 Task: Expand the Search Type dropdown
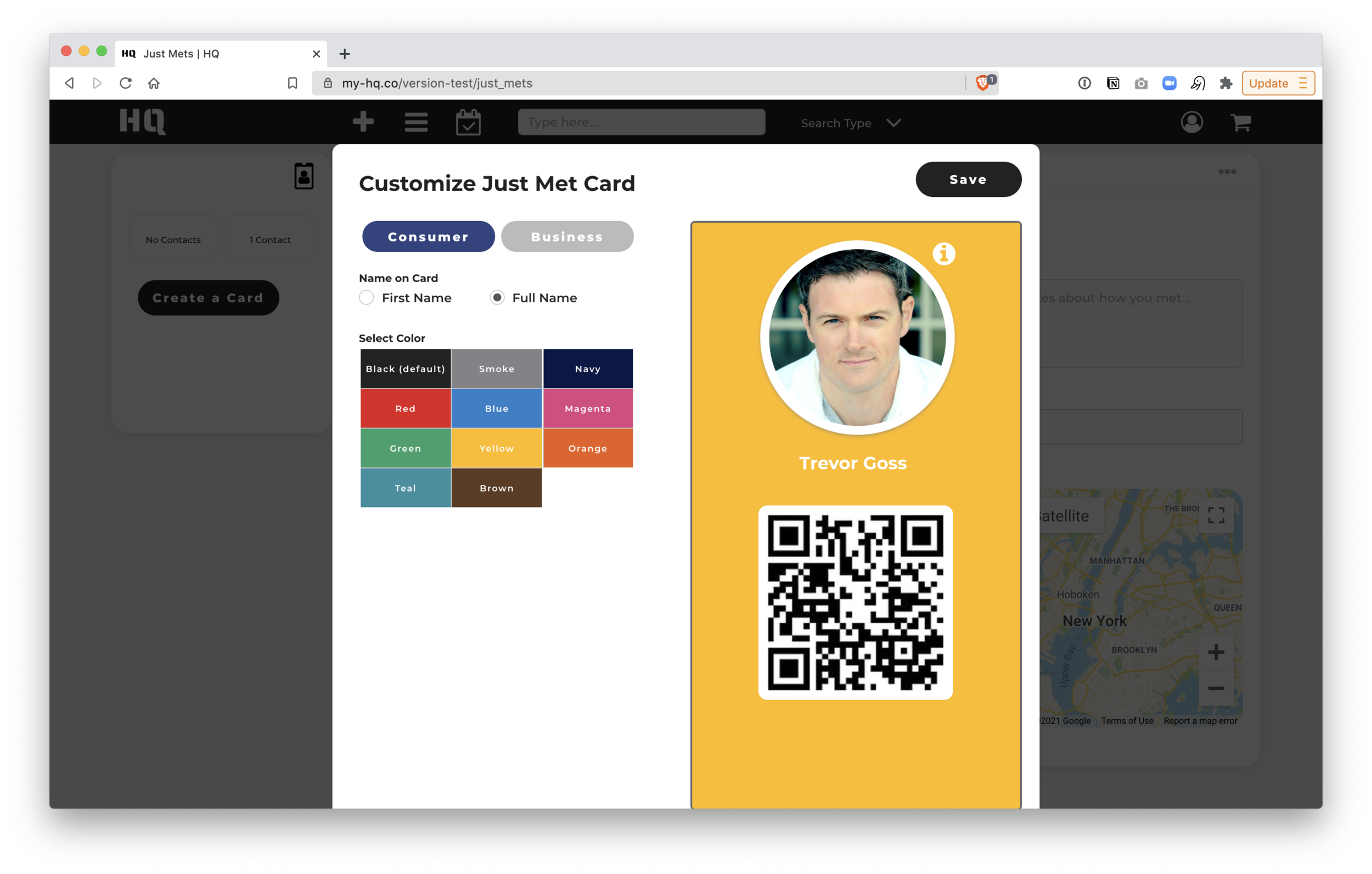coord(850,123)
